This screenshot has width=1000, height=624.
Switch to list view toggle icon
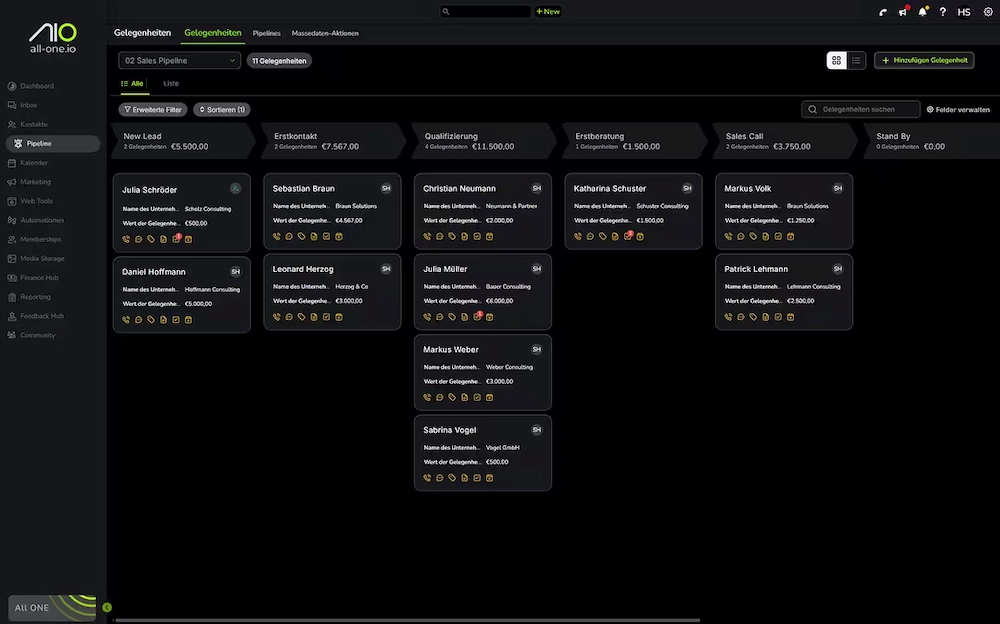click(x=856, y=61)
